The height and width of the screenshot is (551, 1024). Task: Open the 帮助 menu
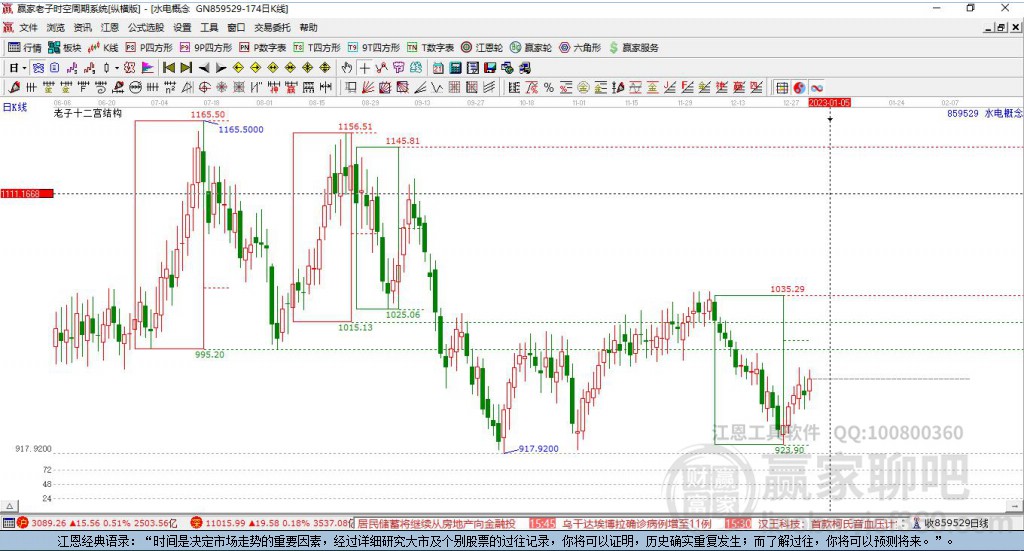[308, 27]
